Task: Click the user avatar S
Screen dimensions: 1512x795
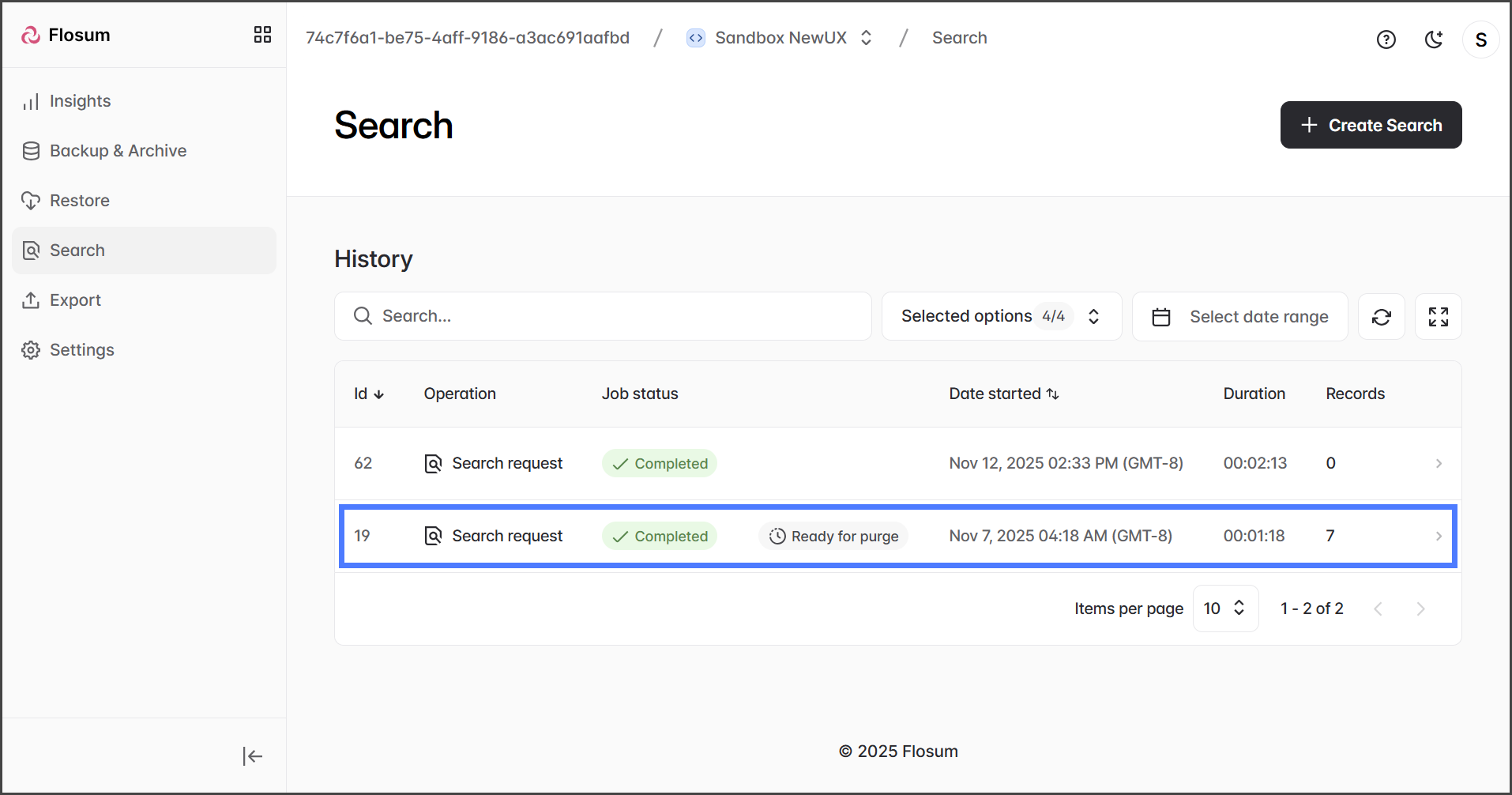Action: (1480, 40)
